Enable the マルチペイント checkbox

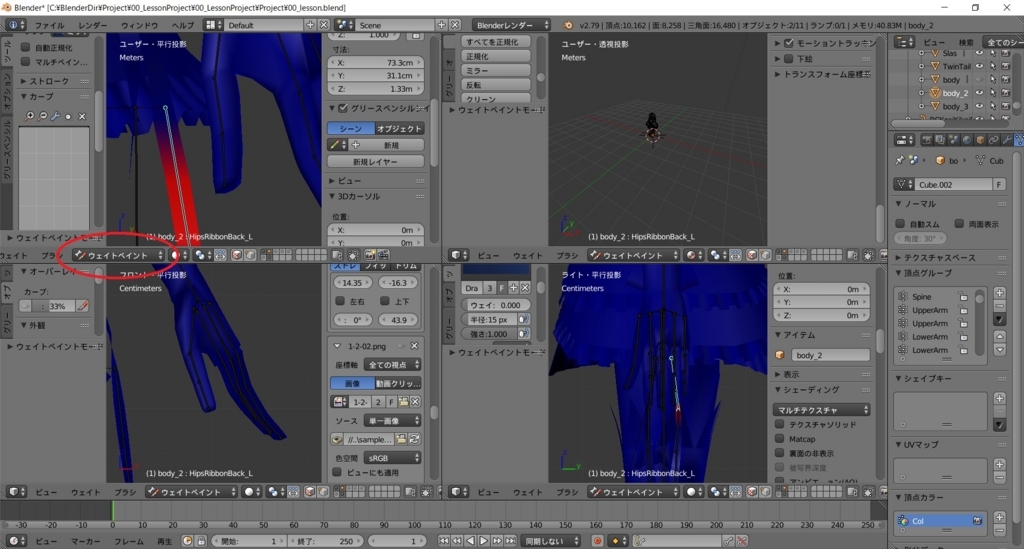[x=25, y=61]
